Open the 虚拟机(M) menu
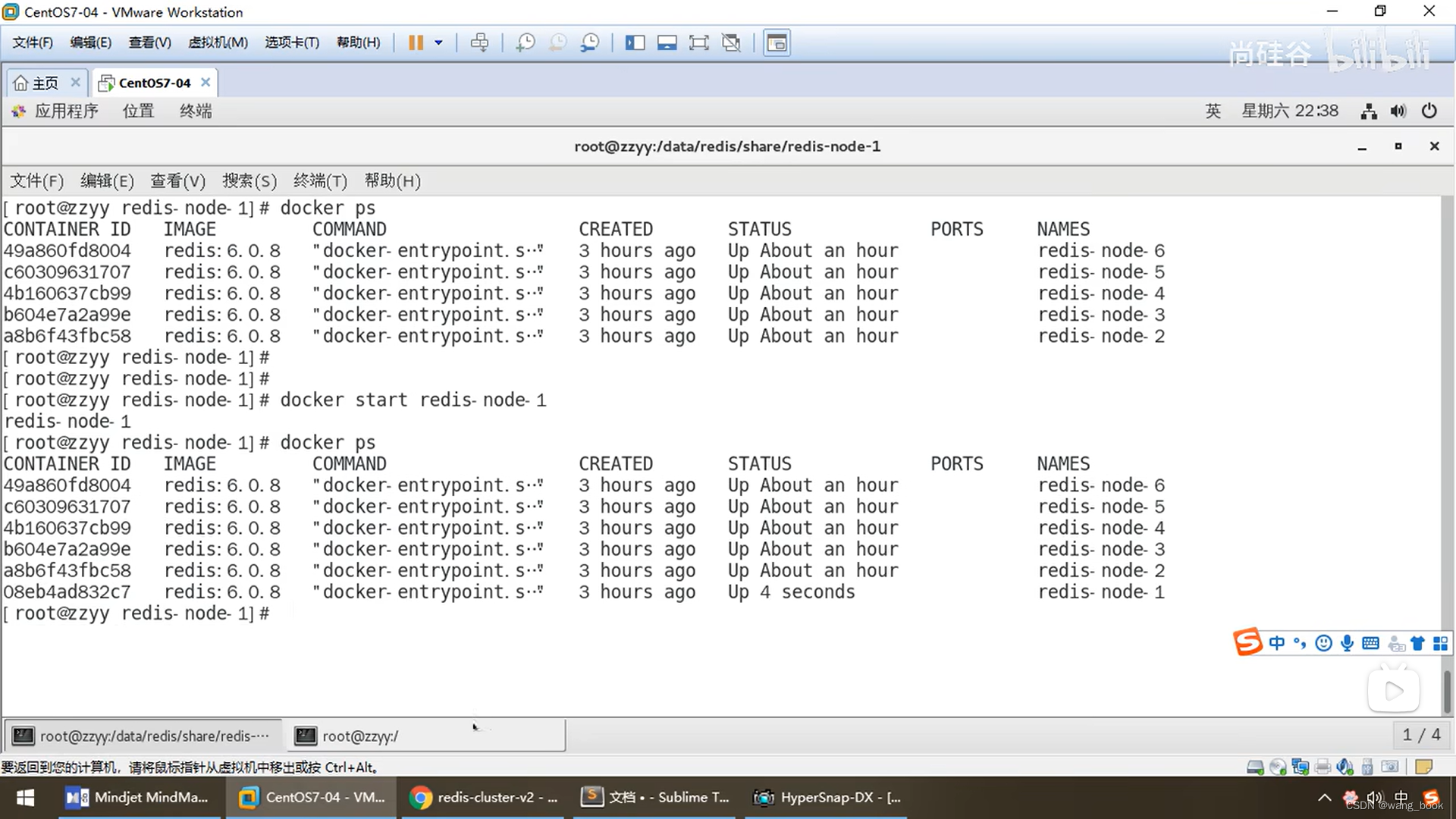 (x=218, y=42)
